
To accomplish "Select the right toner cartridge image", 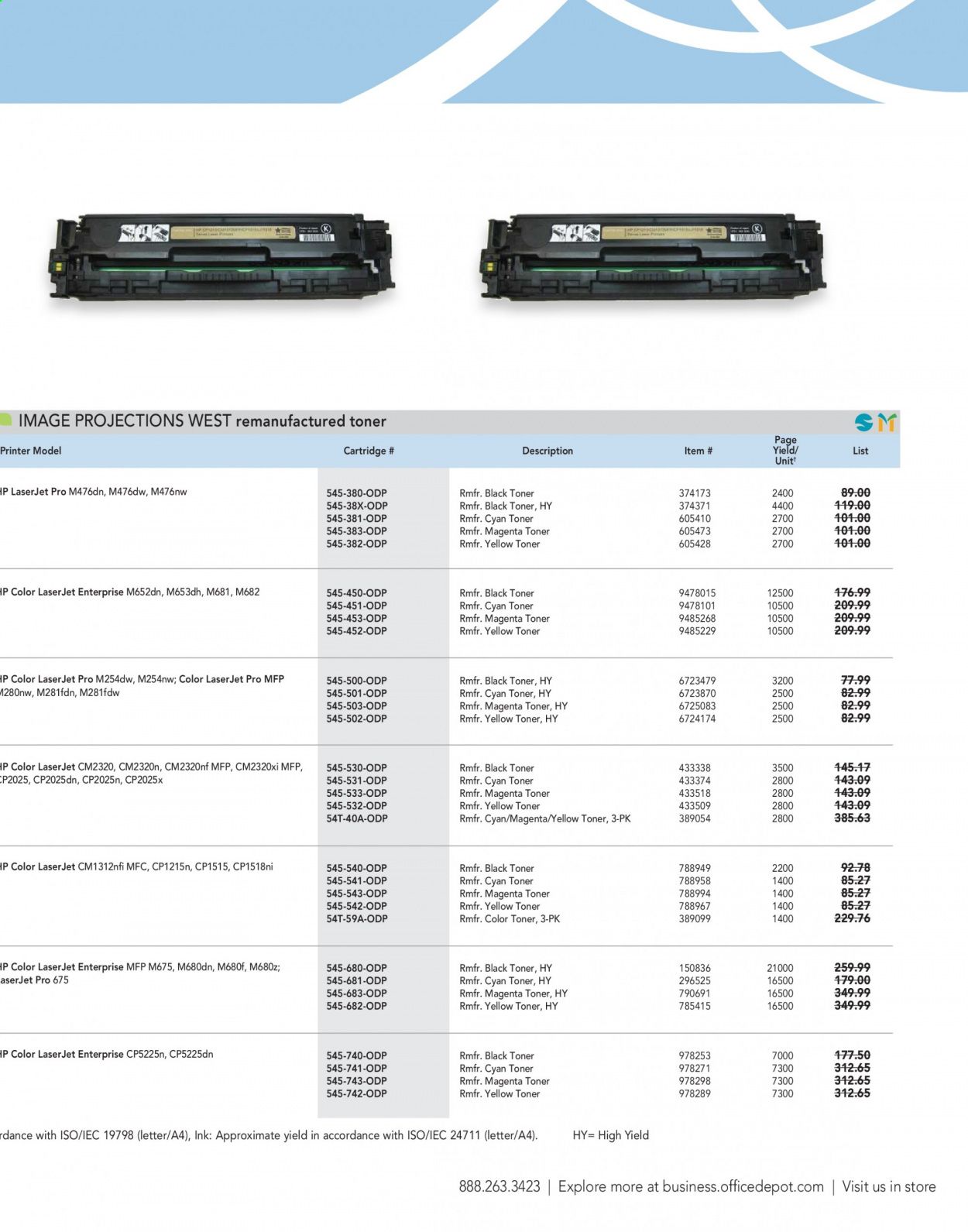I will click(x=652, y=259).
